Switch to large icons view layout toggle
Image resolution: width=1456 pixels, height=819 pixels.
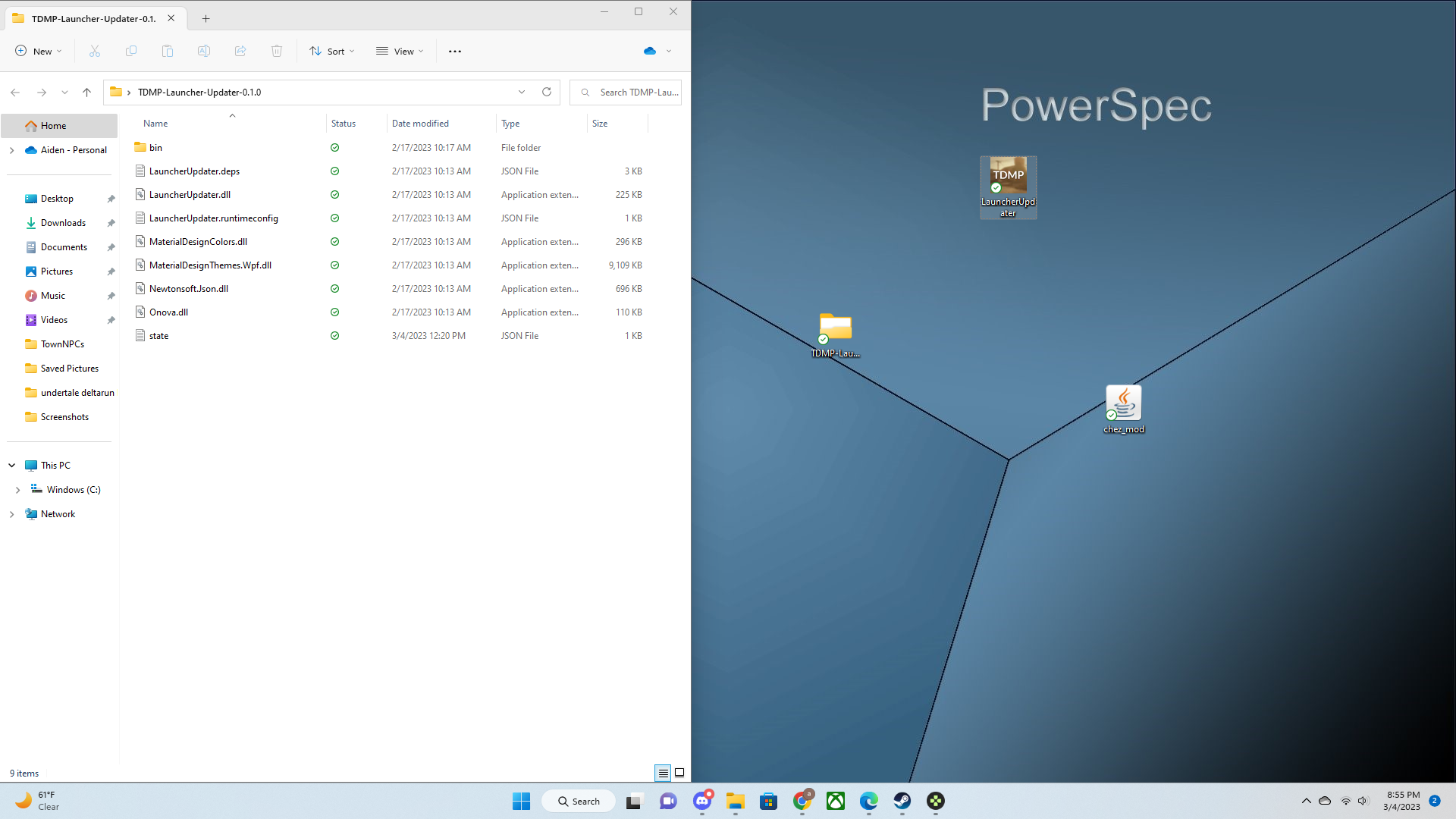[679, 773]
